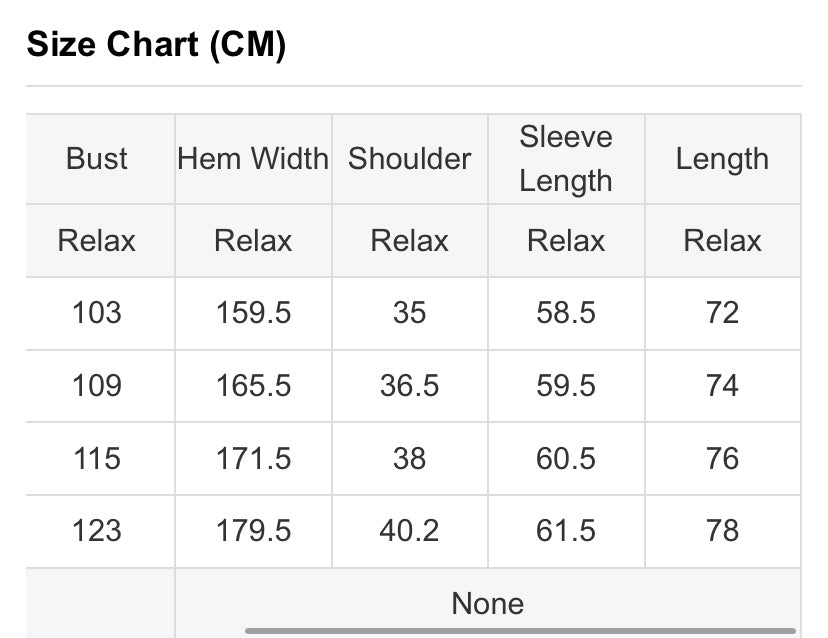Click the Shoulder column header
This screenshot has height=638, width=828.
pos(410,159)
